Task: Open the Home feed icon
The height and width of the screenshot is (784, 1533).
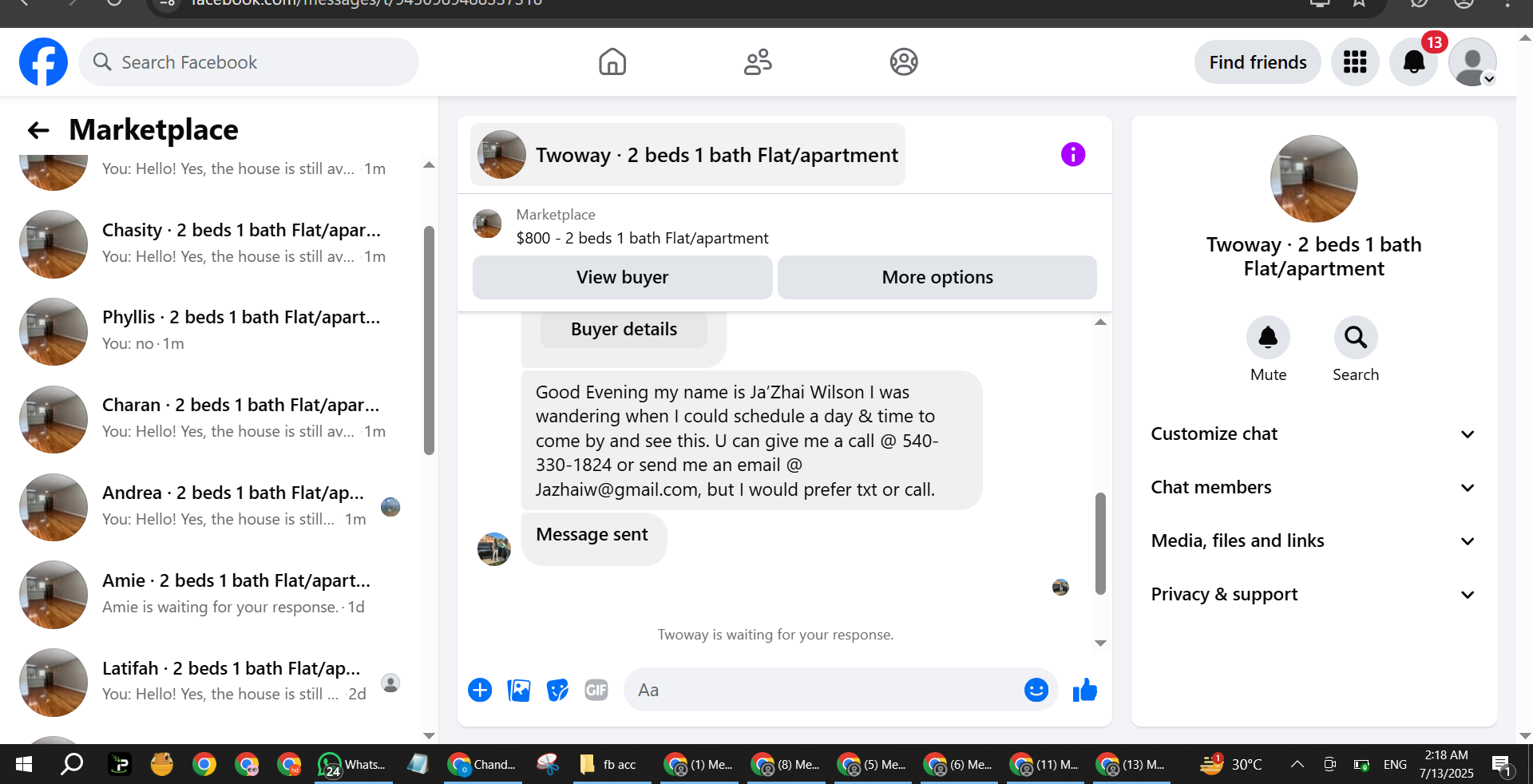Action: pos(612,61)
